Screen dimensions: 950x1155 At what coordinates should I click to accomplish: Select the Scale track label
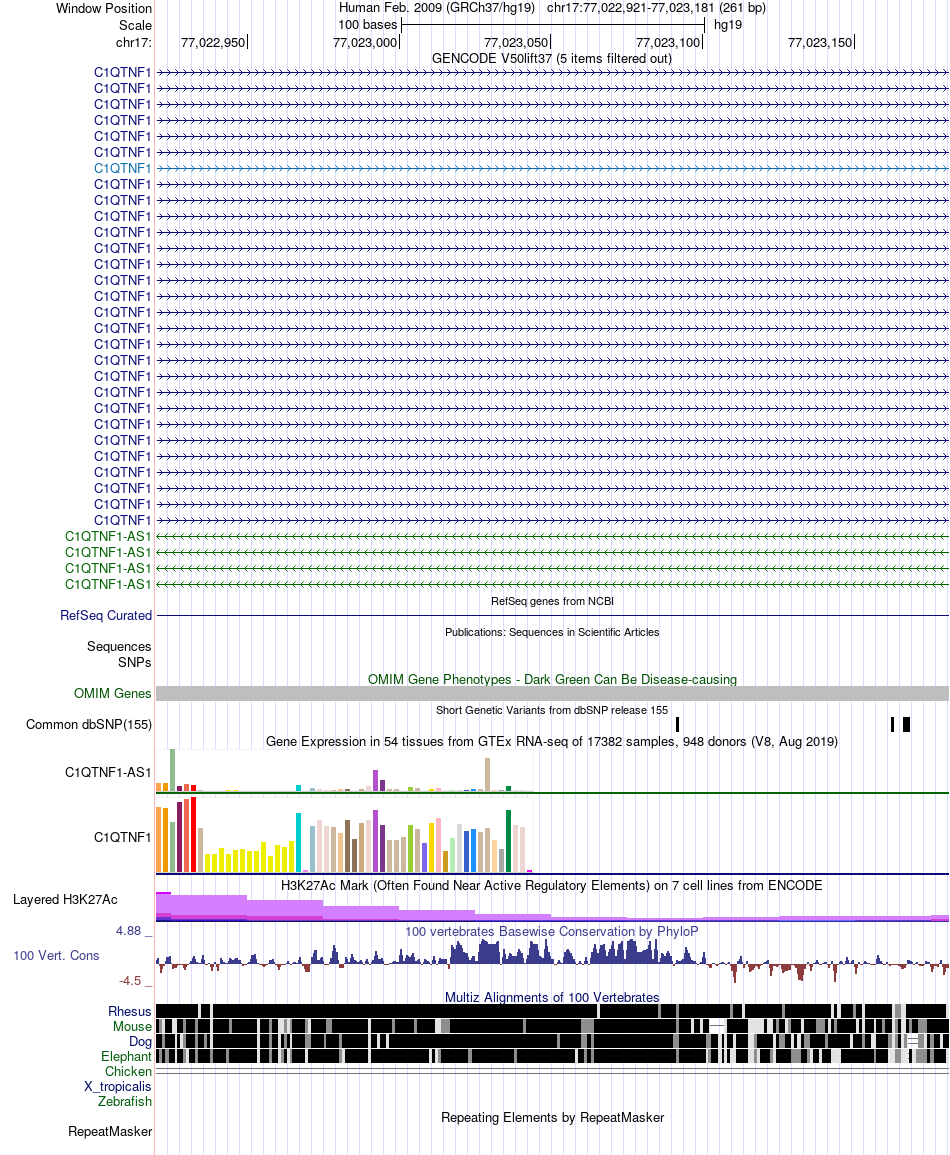(136, 25)
